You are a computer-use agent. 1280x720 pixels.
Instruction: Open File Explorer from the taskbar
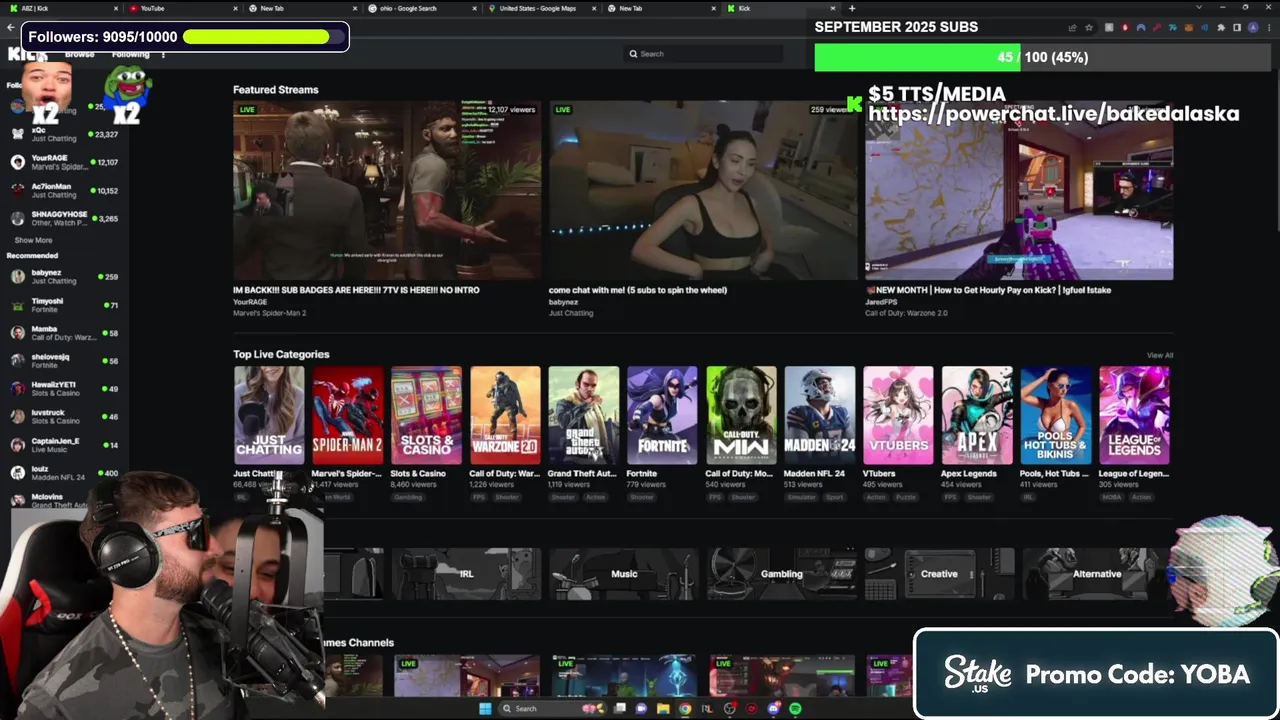coord(662,709)
